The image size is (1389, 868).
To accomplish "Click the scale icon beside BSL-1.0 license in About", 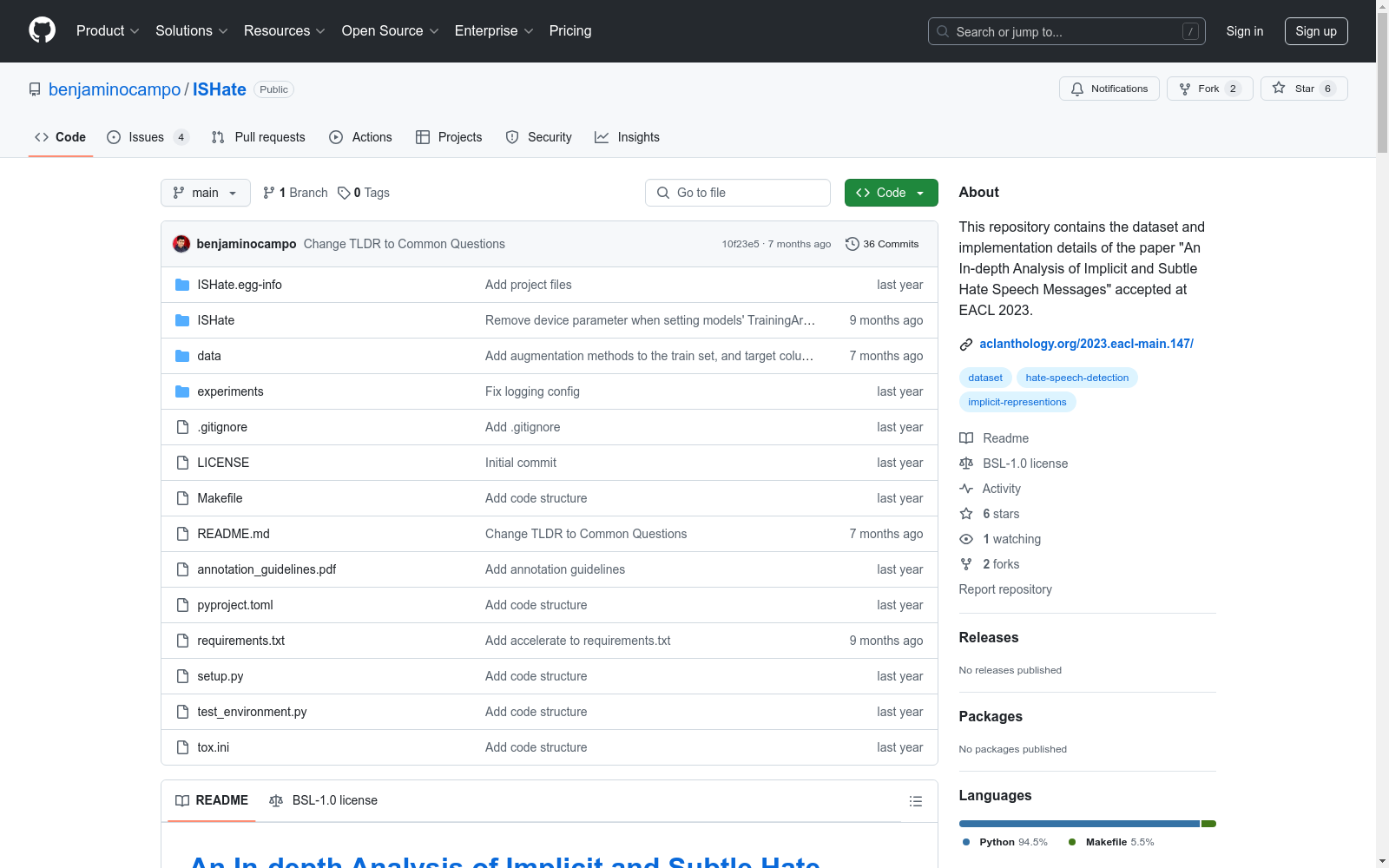I will (x=966, y=464).
